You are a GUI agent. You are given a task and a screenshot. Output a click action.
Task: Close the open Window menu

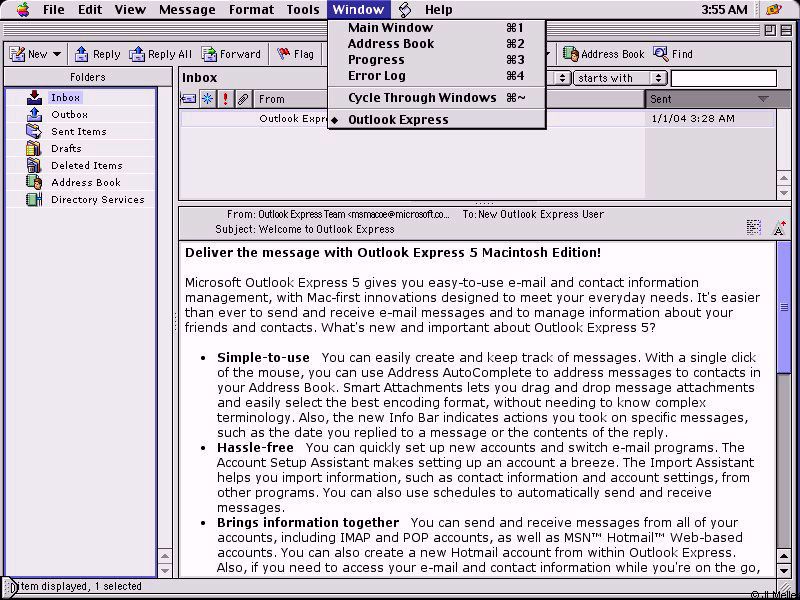[358, 10]
